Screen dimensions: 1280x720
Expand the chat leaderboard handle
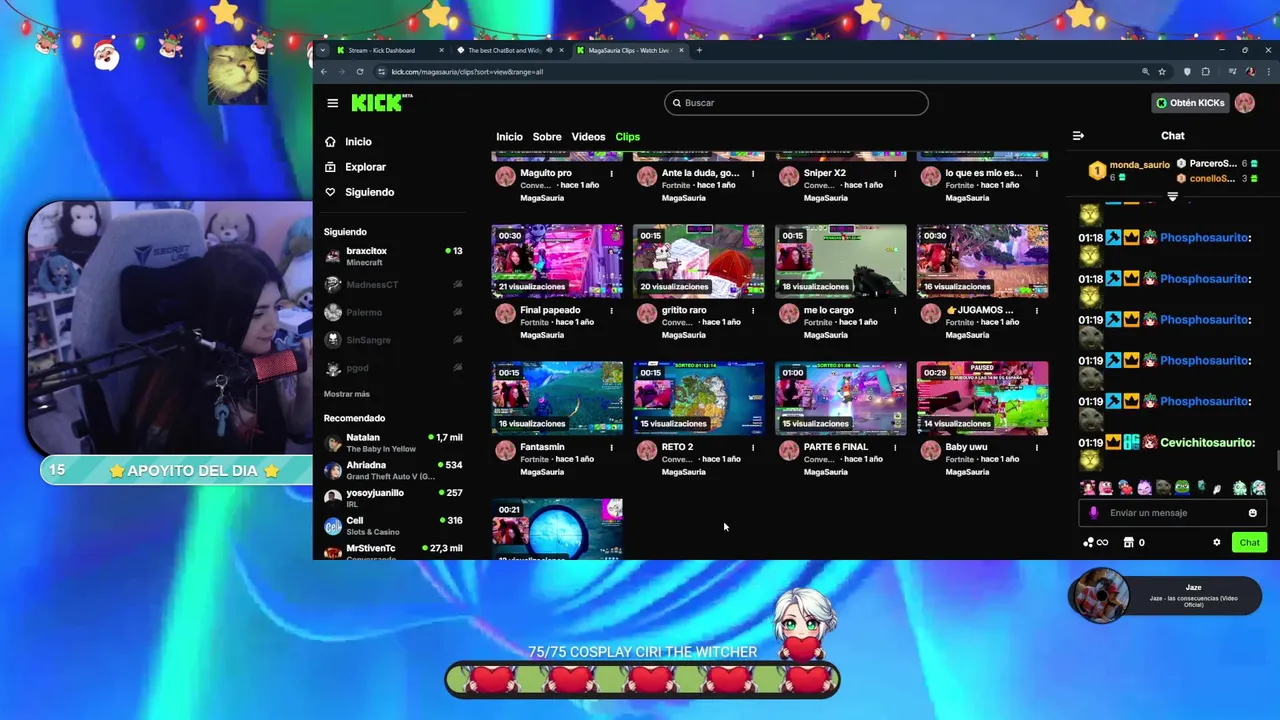tap(1173, 197)
